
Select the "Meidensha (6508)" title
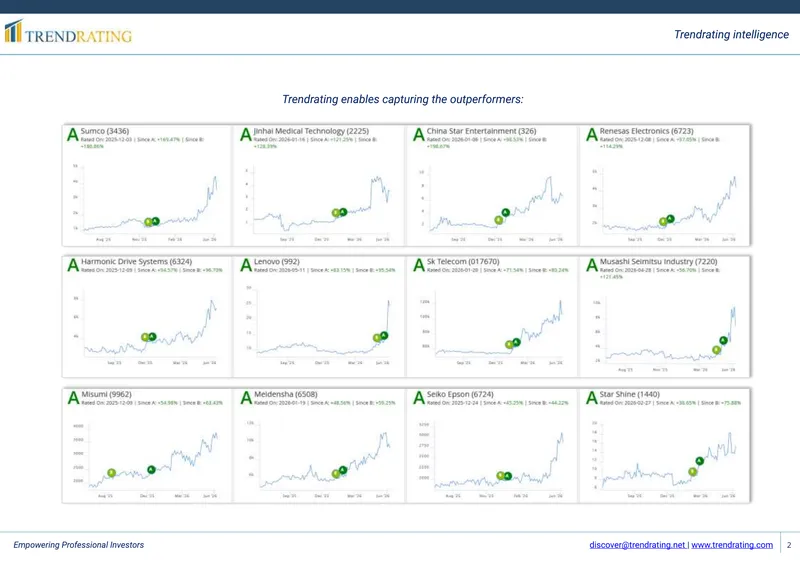286,395
